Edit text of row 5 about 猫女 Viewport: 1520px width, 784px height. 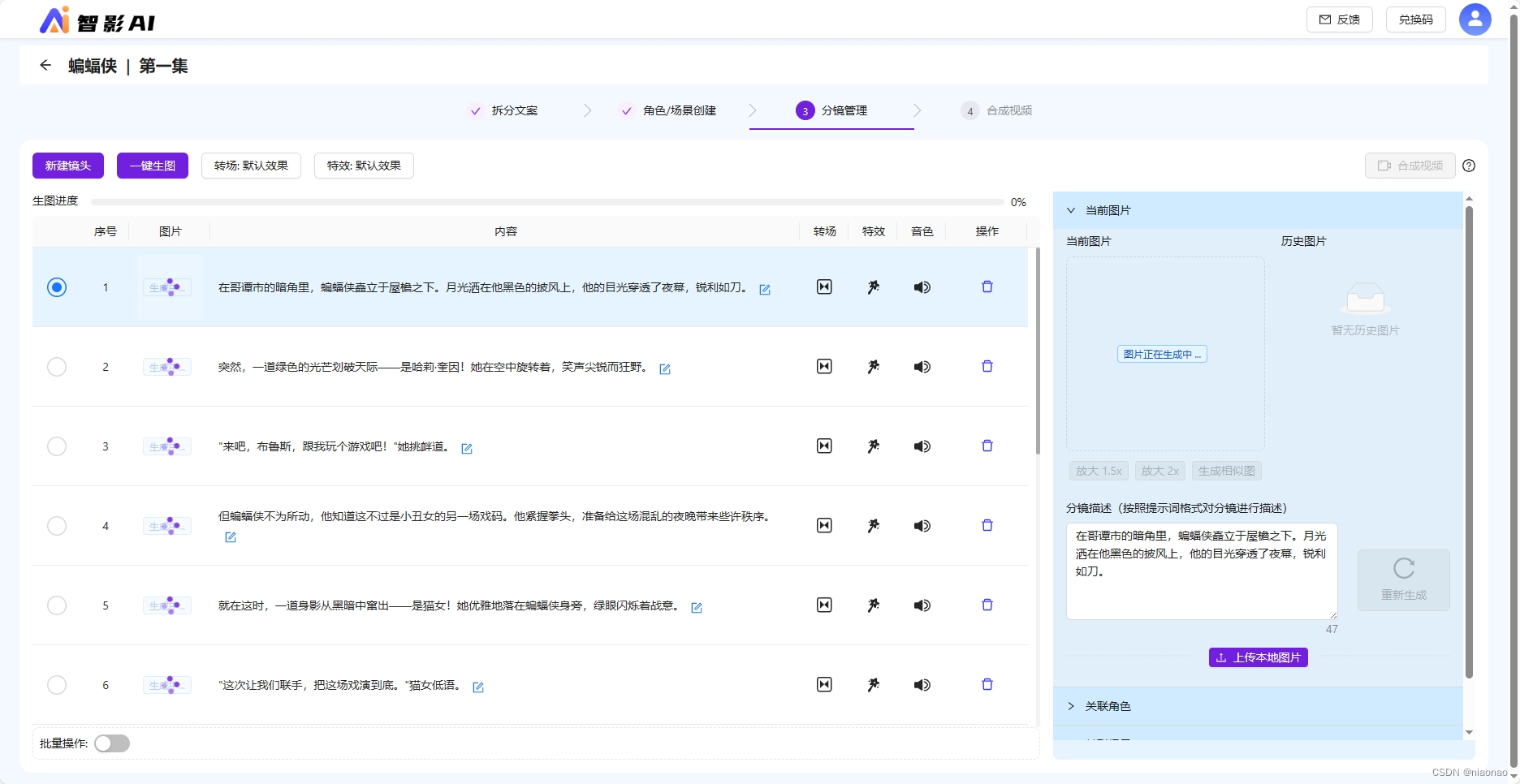coord(697,607)
